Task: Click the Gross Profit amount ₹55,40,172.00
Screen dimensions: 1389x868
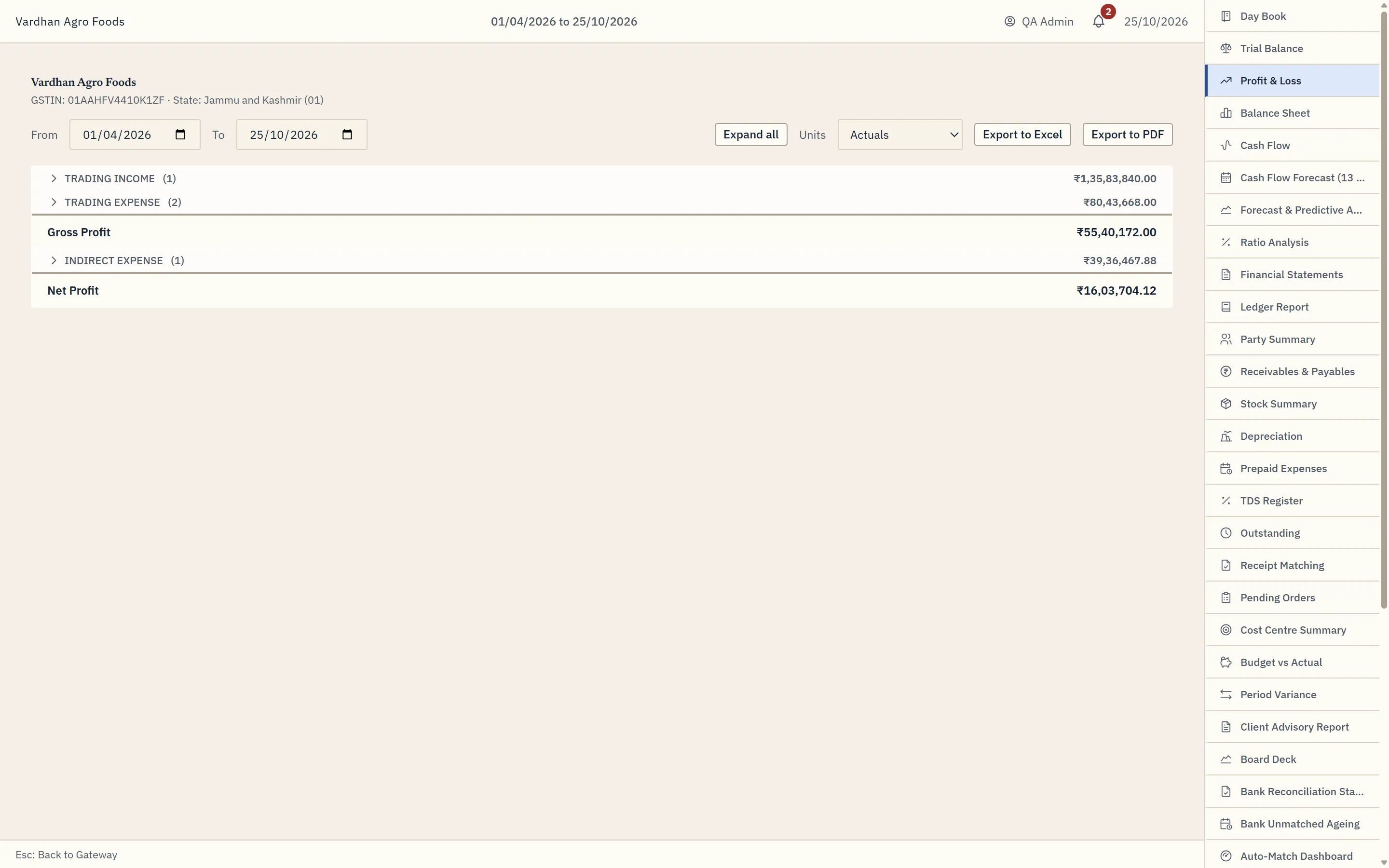Action: click(x=1117, y=232)
